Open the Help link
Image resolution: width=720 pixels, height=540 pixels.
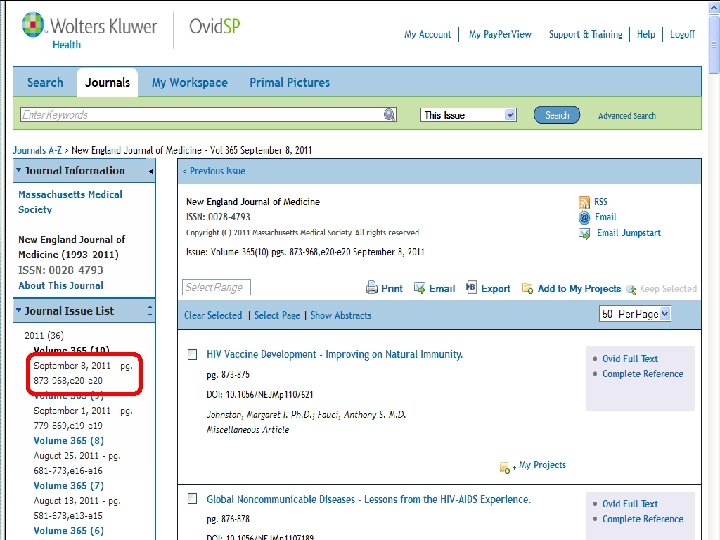coord(646,34)
